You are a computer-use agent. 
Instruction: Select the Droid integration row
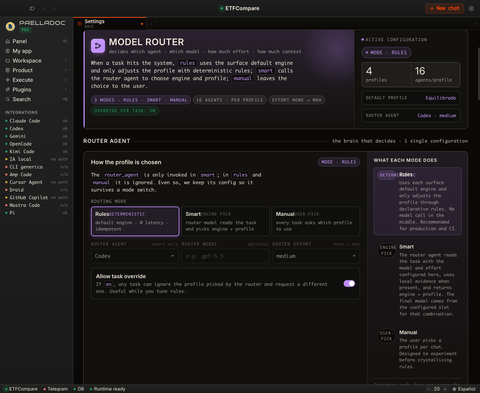(x=36, y=190)
